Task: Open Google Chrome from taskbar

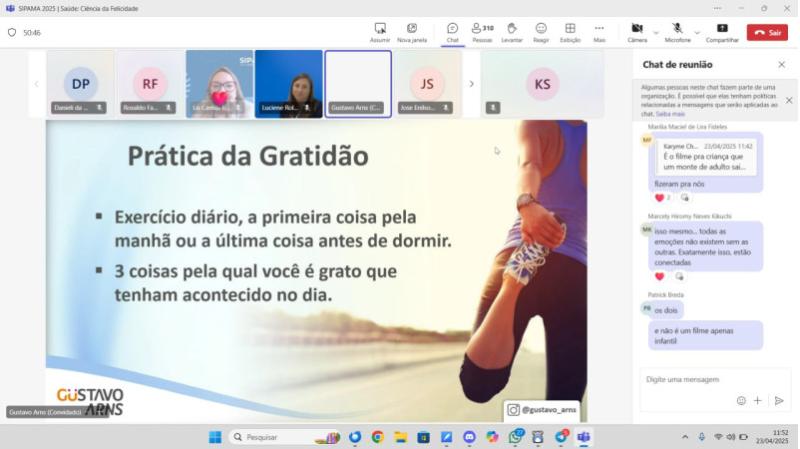Action: tap(378, 437)
